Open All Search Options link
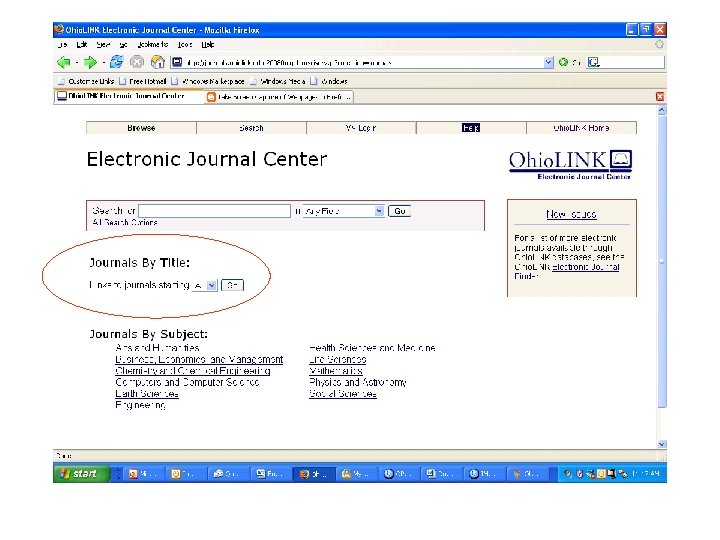The height and width of the screenshot is (540, 720). [x=125, y=222]
